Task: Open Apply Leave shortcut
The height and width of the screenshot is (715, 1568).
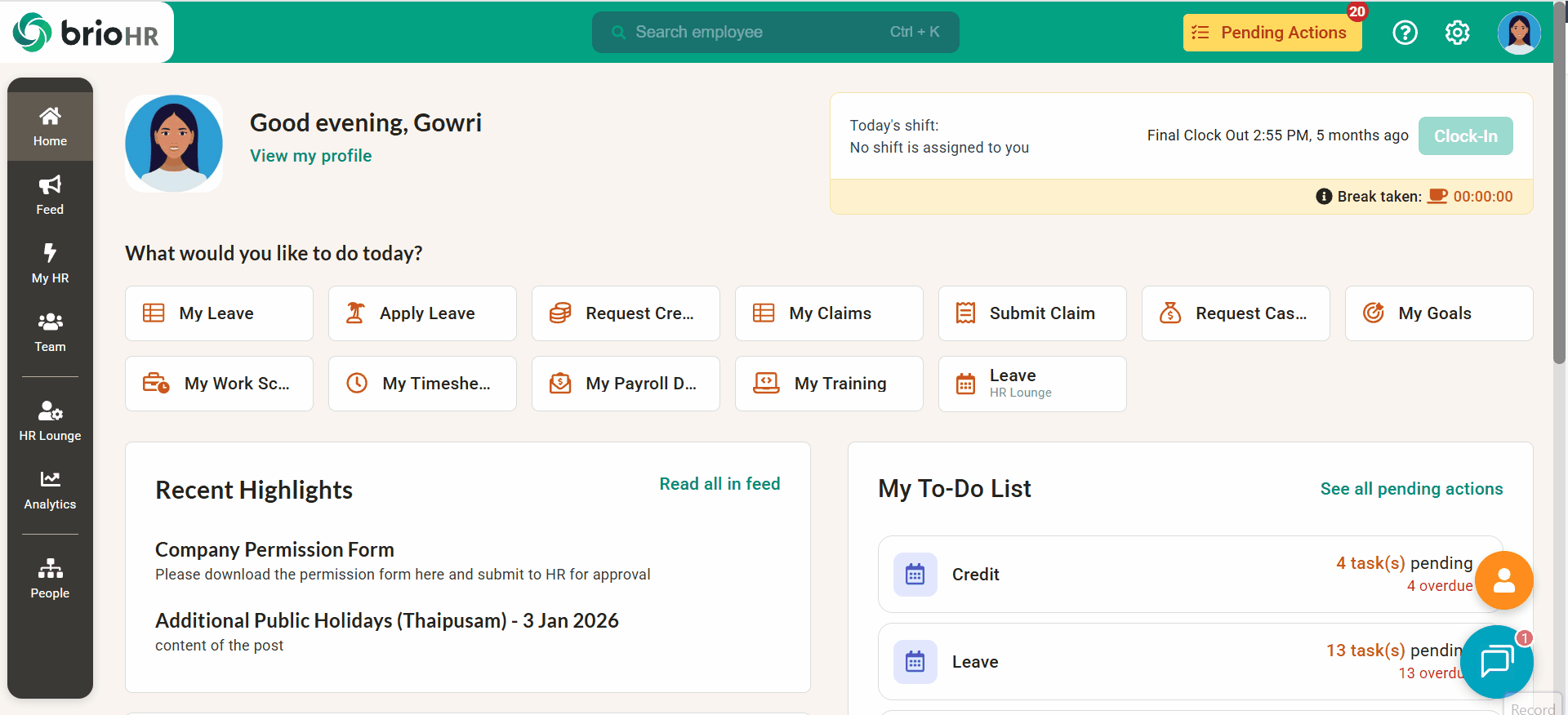Action: point(422,313)
